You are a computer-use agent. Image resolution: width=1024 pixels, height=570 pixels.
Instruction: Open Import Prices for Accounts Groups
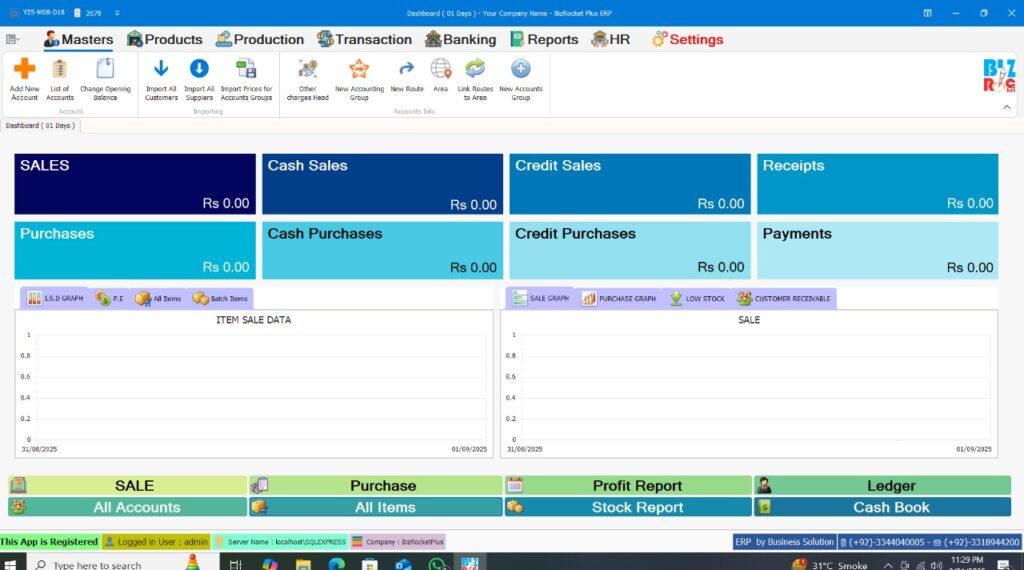click(246, 69)
